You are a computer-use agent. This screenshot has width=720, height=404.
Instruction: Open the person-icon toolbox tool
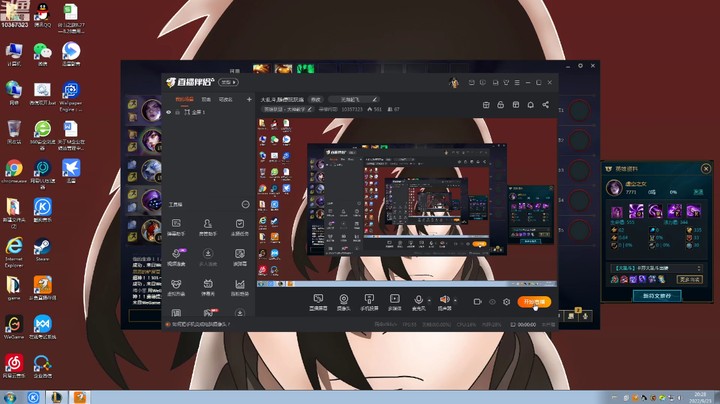pos(208,227)
